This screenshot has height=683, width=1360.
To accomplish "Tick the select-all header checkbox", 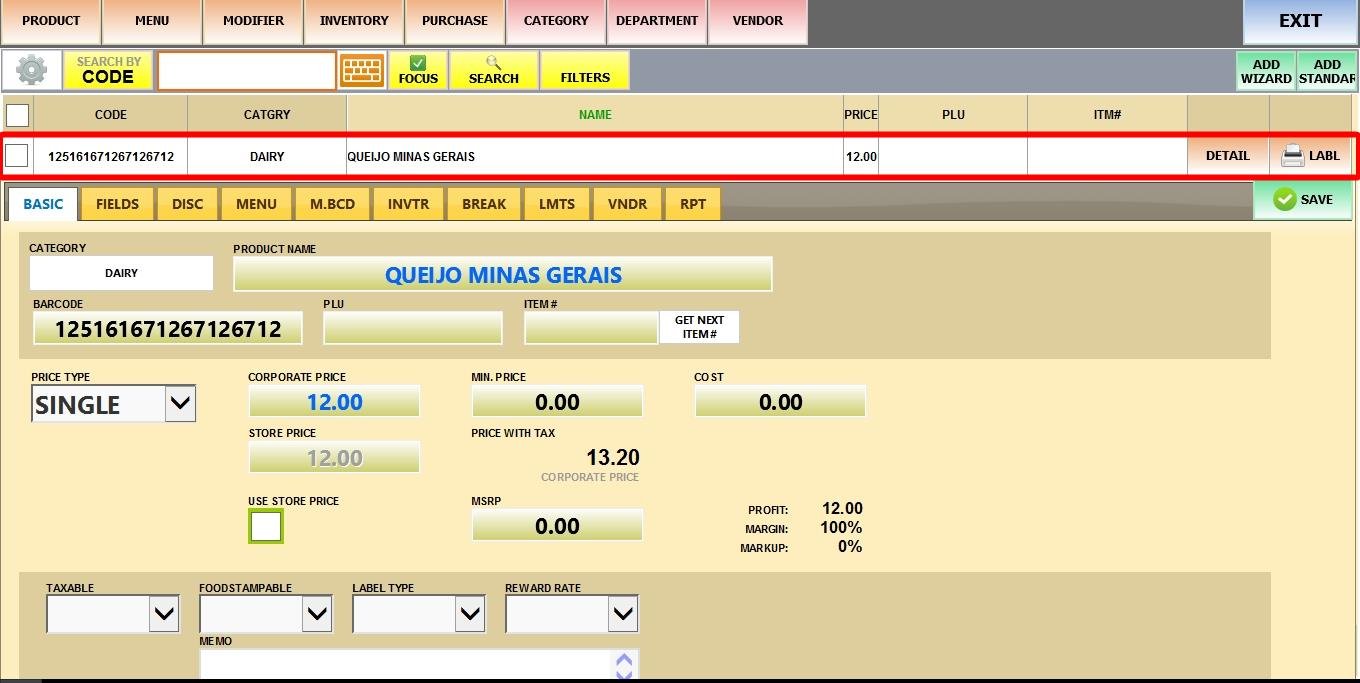I will 17,115.
